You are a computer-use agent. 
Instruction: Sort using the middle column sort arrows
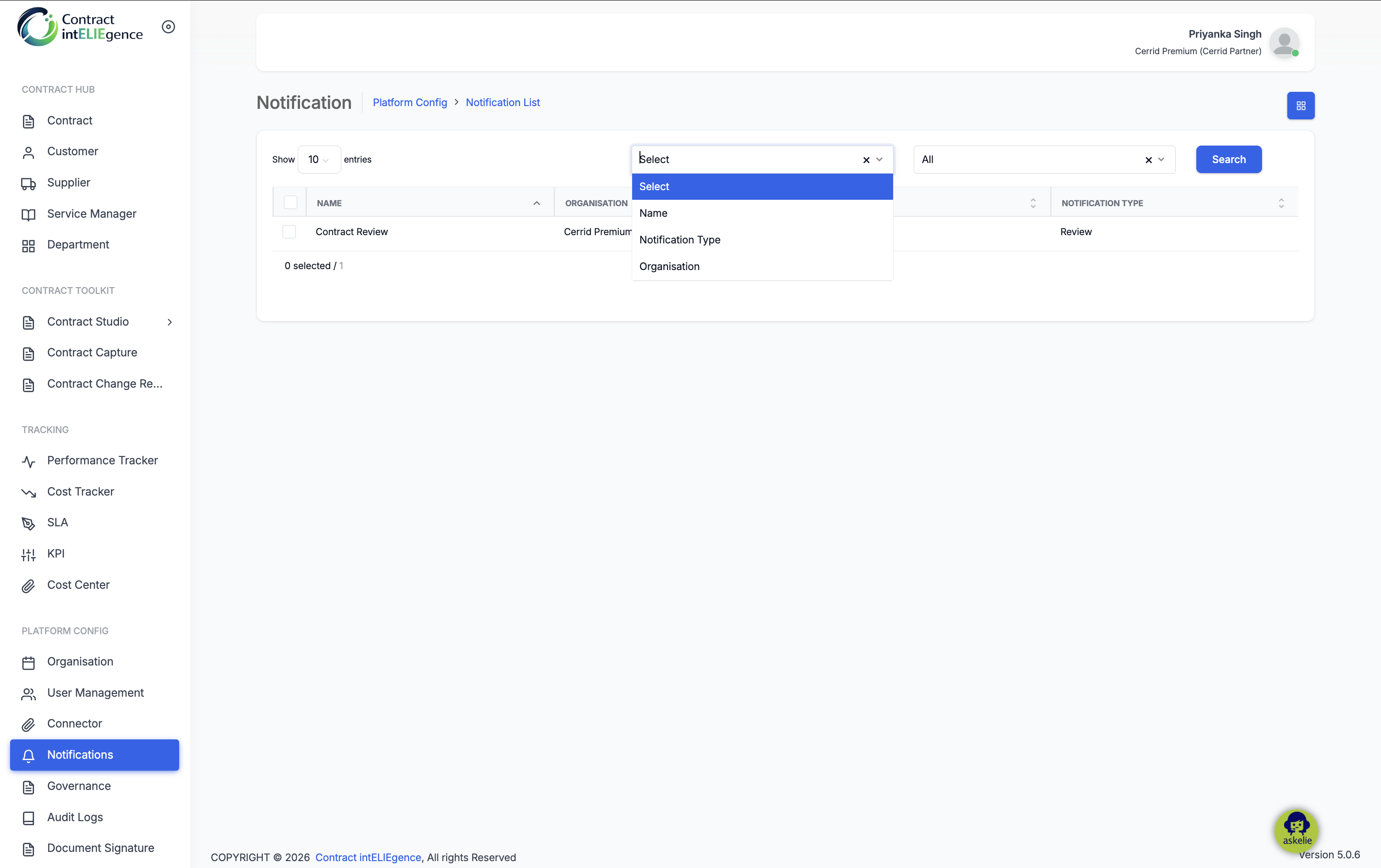pyautogui.click(x=1033, y=203)
